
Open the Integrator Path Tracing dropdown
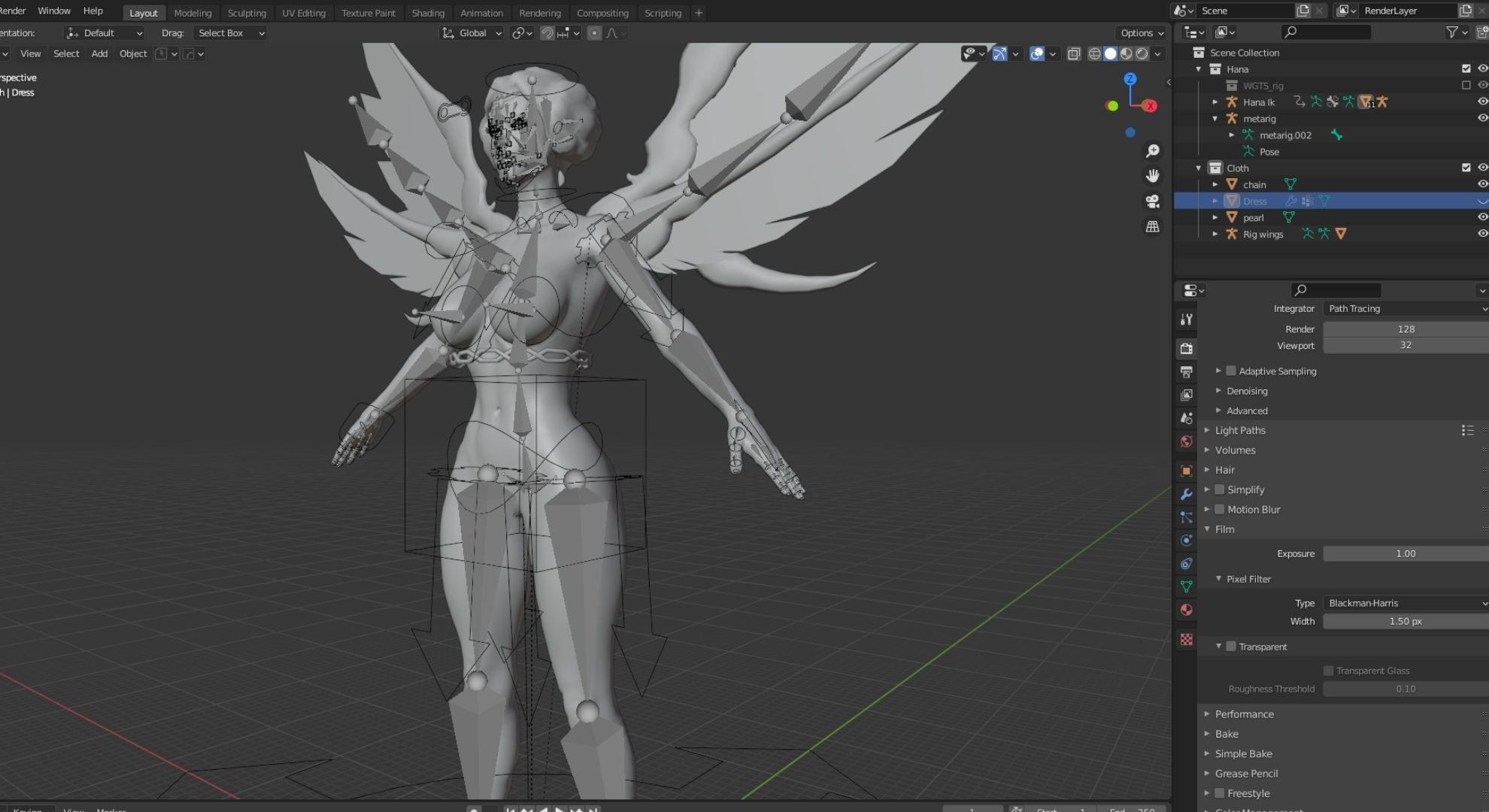(x=1406, y=309)
